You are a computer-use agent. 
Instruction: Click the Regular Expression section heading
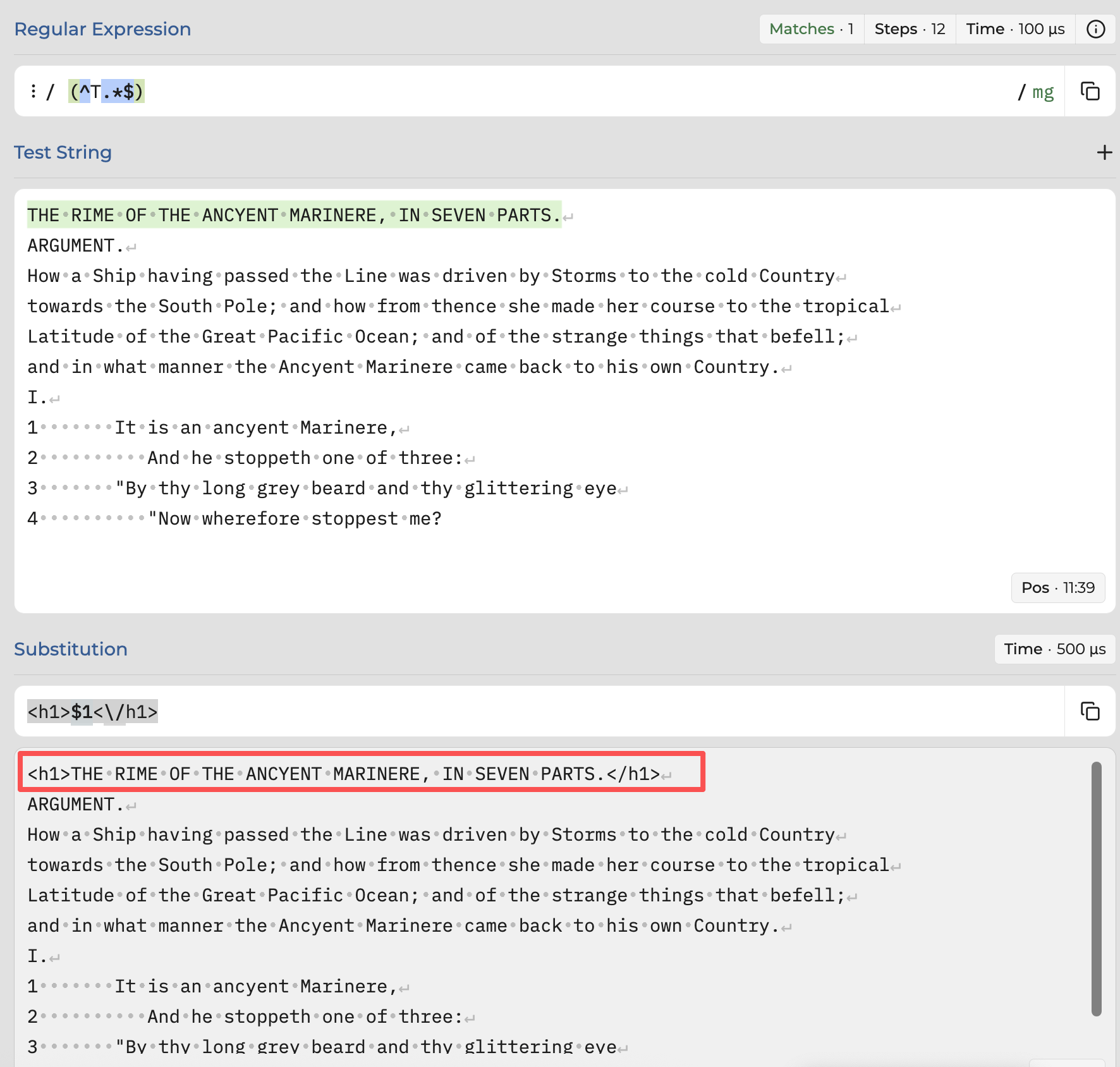click(102, 29)
